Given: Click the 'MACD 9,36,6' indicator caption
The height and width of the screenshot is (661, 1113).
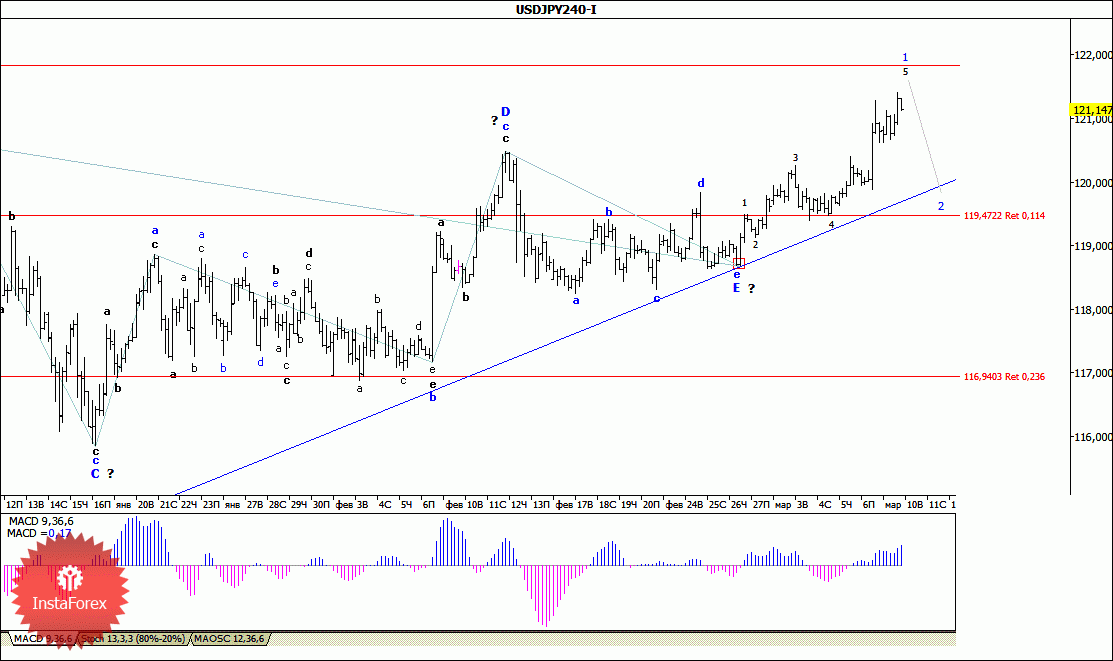Looking at the screenshot, I should [x=40, y=521].
